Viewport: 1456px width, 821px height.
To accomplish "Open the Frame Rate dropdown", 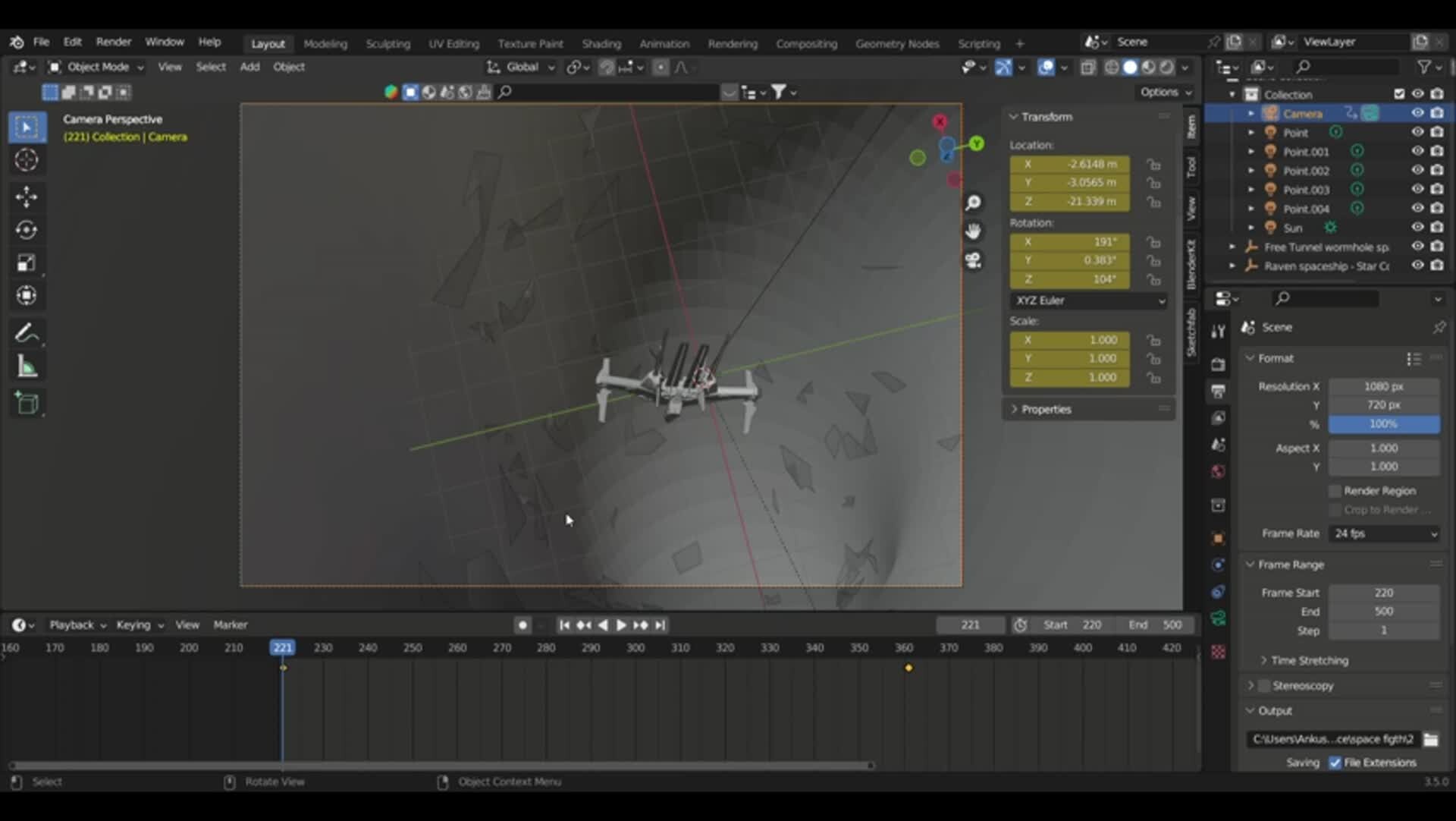I will [1384, 533].
